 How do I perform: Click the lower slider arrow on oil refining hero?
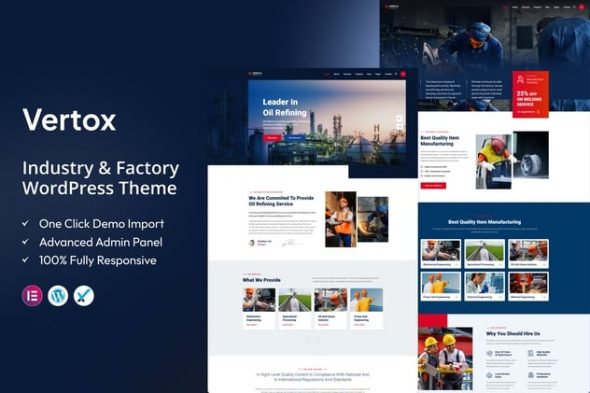pyautogui.click(x=400, y=126)
